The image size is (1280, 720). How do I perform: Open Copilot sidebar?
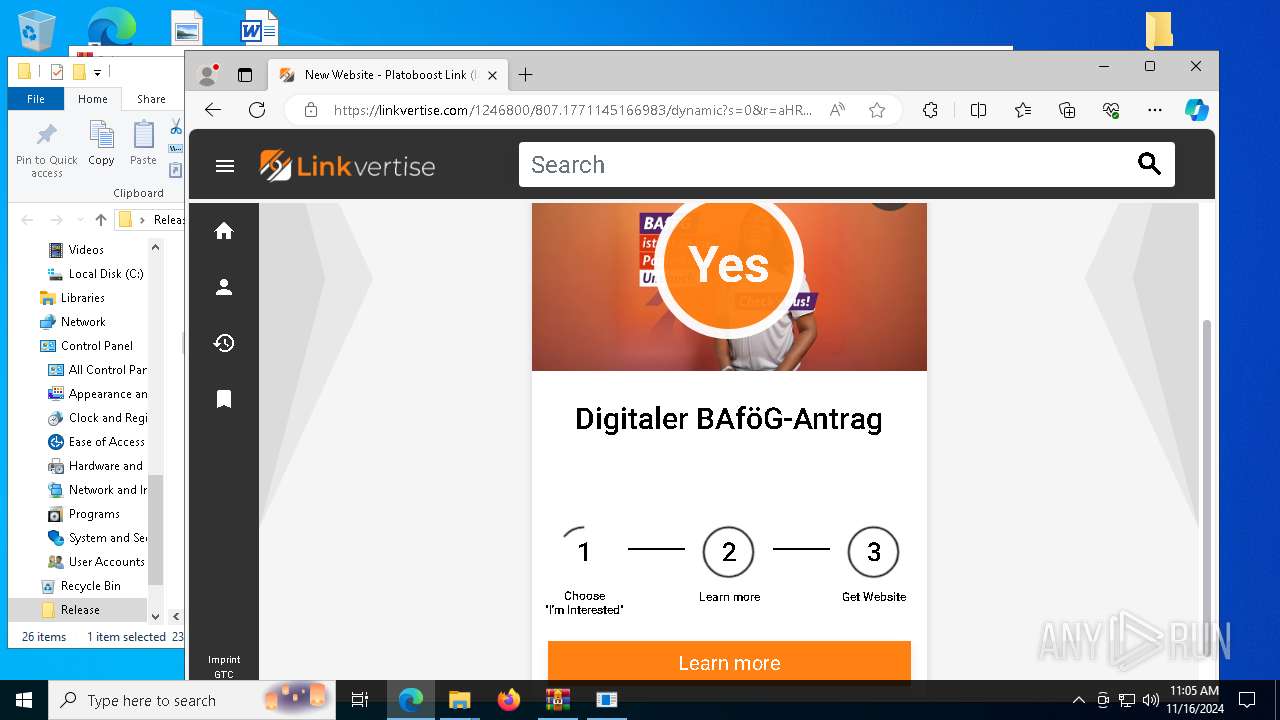point(1197,110)
